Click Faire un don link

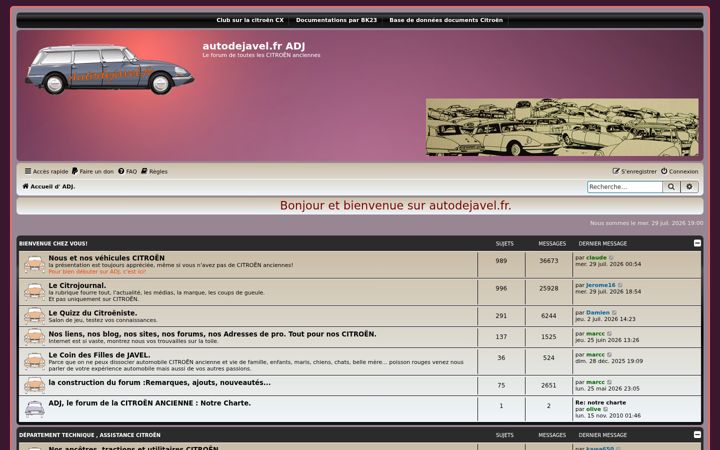pyautogui.click(x=93, y=171)
